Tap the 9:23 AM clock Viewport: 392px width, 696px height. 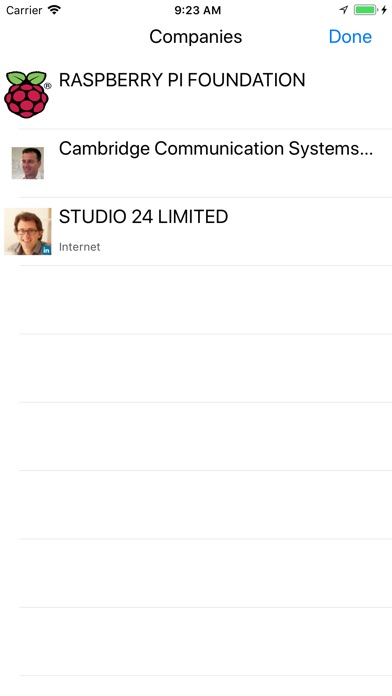coord(198,10)
